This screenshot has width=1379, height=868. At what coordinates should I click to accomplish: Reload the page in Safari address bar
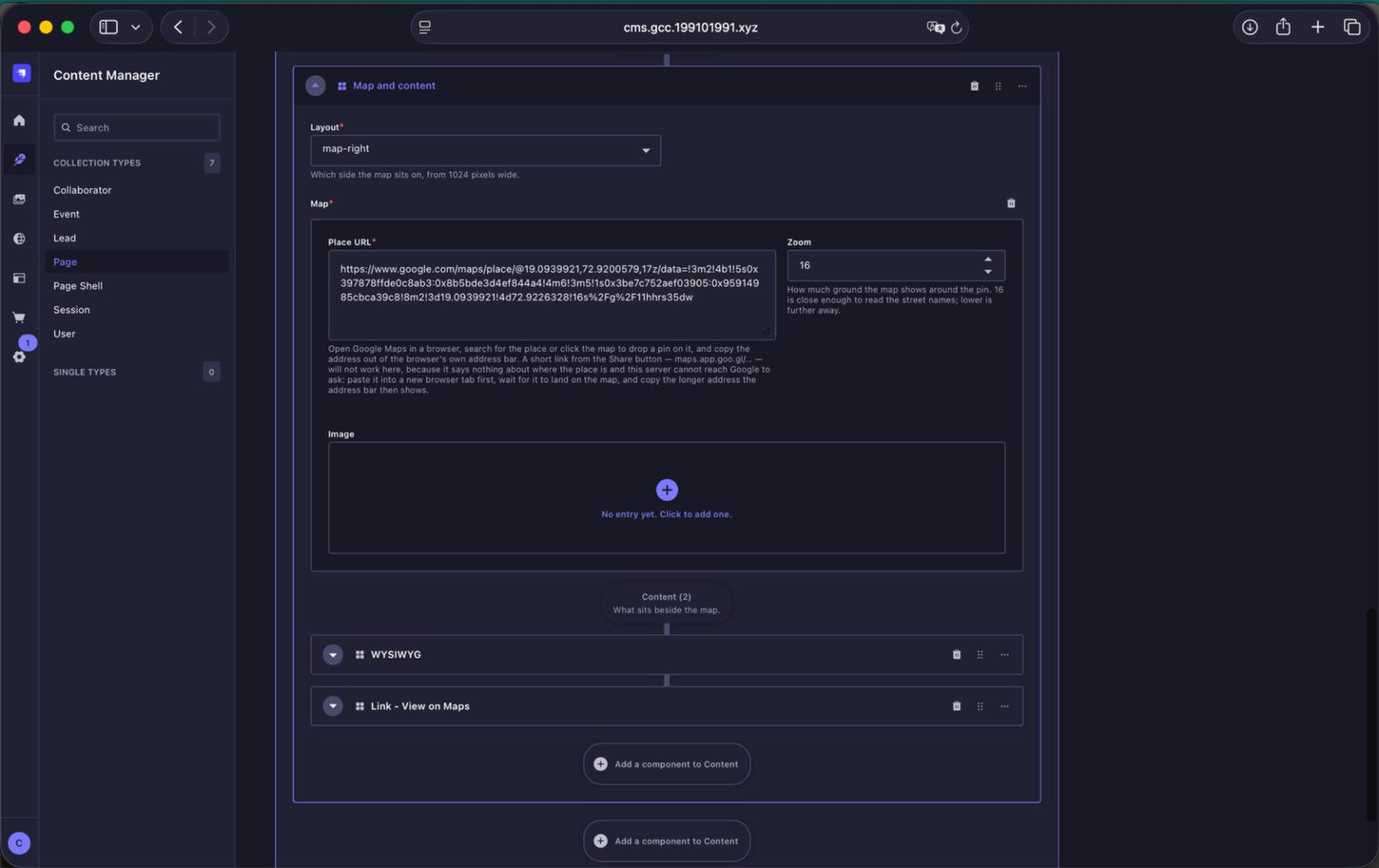tap(957, 28)
